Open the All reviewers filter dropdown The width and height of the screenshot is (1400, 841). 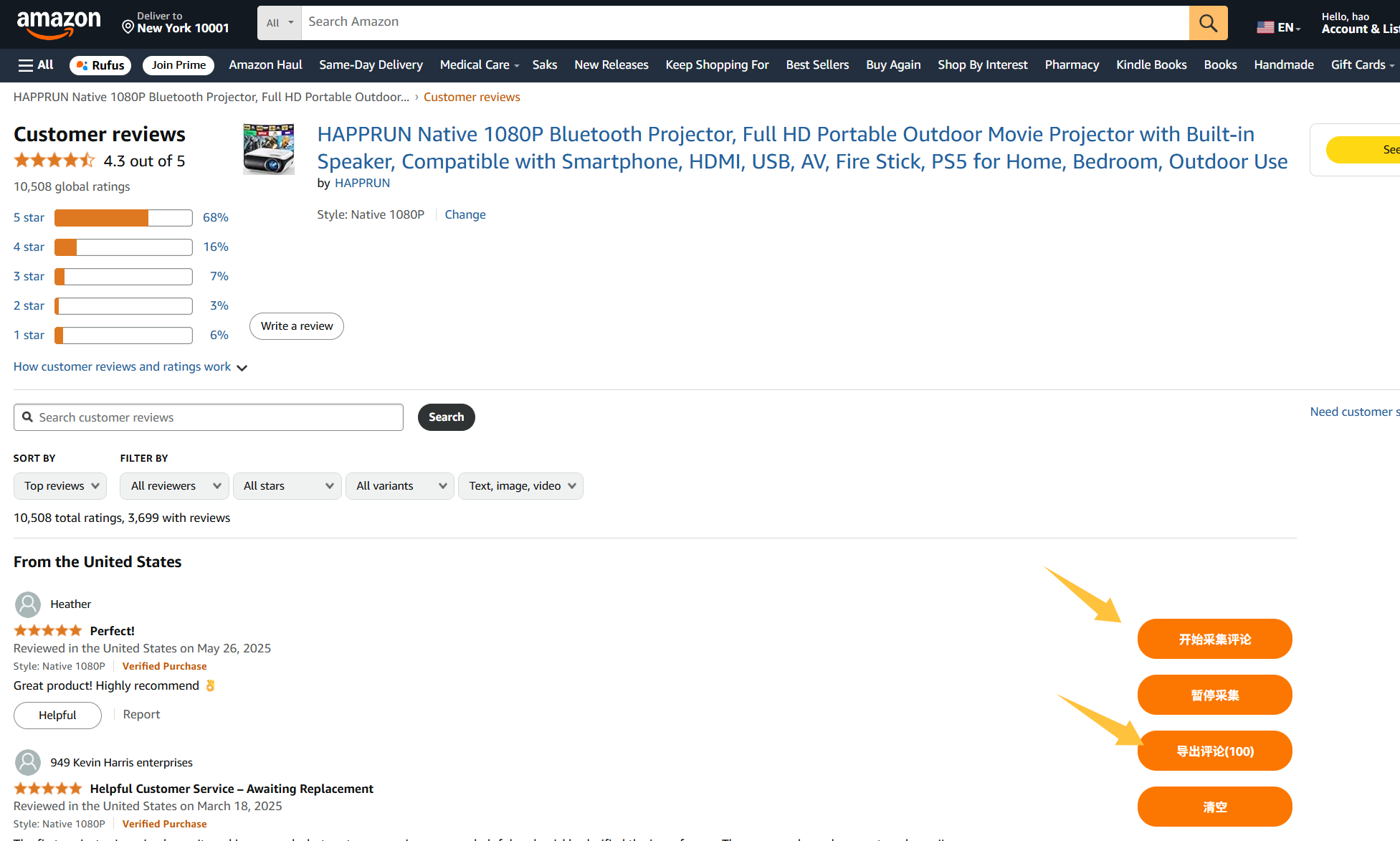pyautogui.click(x=175, y=486)
